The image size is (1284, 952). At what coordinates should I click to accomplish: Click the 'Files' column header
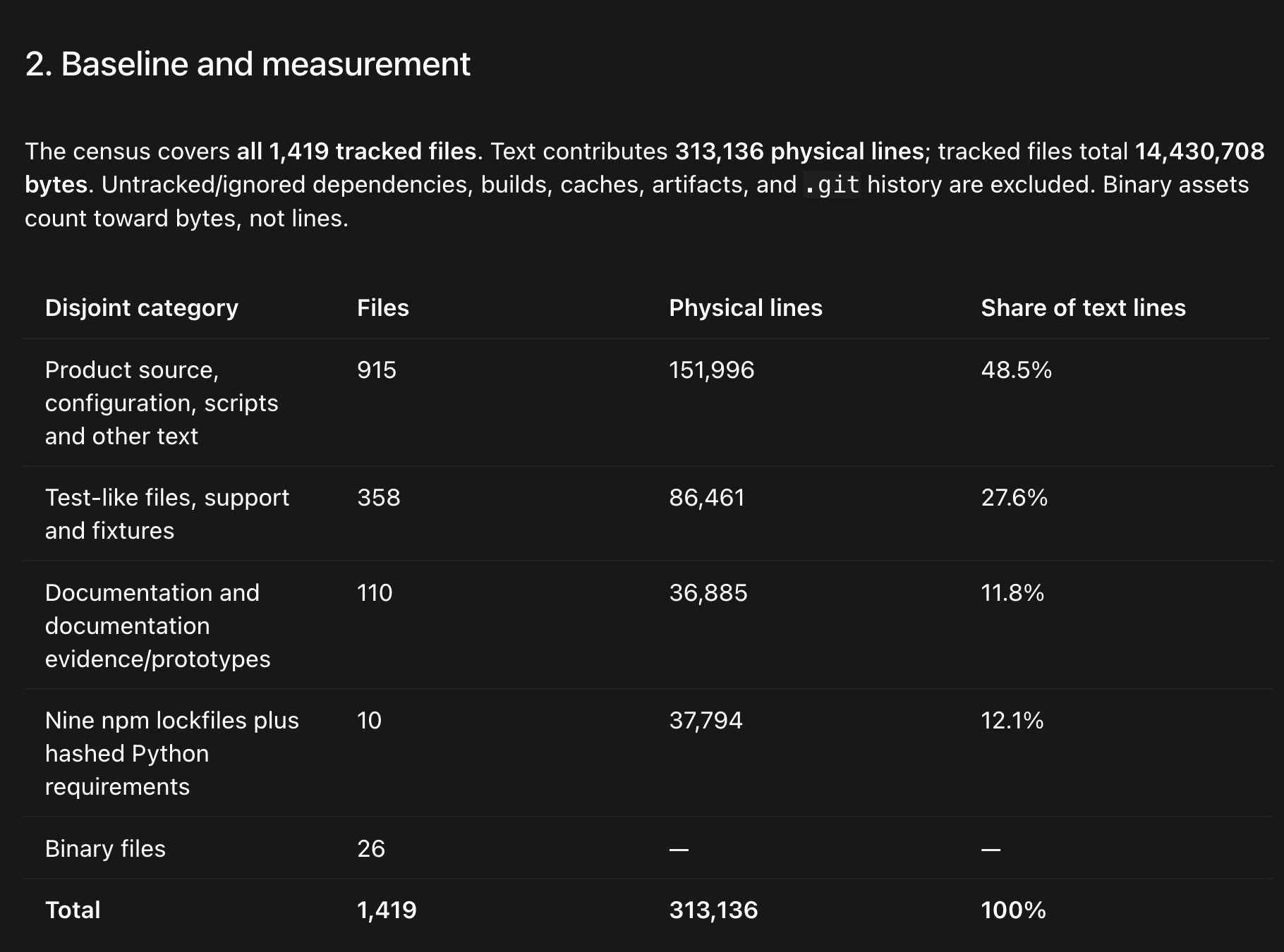pyautogui.click(x=383, y=308)
